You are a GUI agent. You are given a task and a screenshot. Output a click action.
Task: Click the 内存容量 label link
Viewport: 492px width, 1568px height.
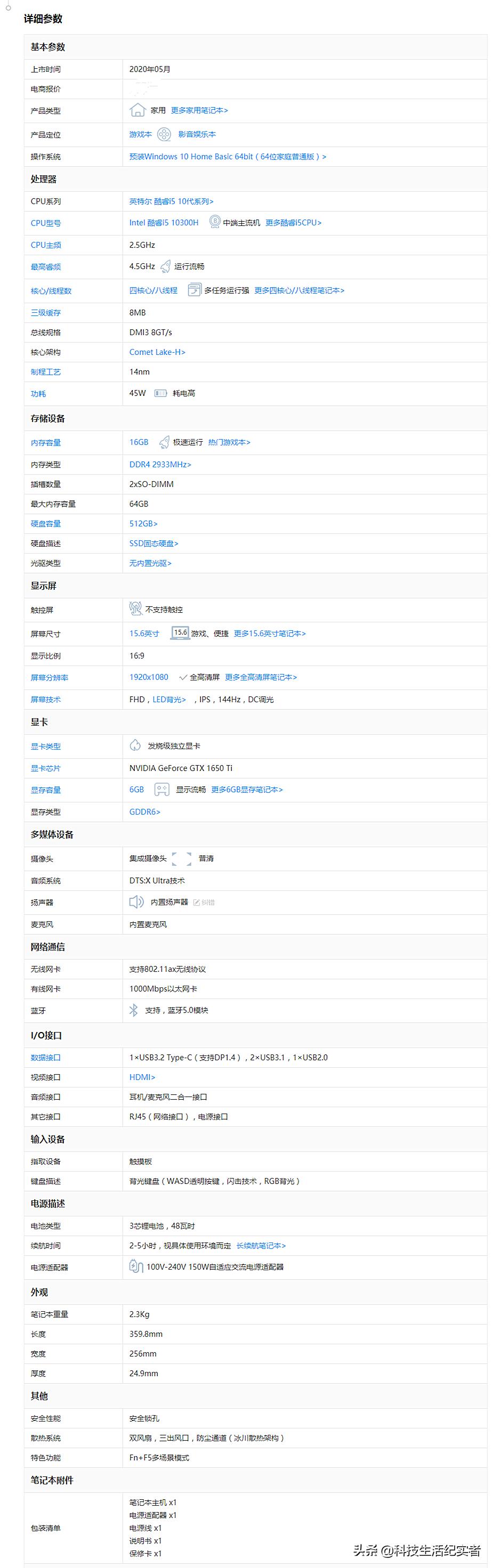46,443
